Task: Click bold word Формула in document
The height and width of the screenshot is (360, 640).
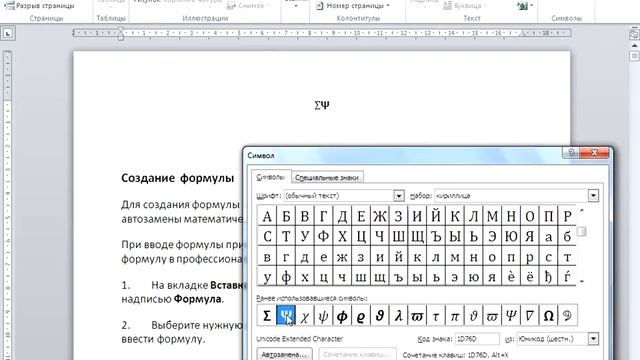Action: coord(198,299)
